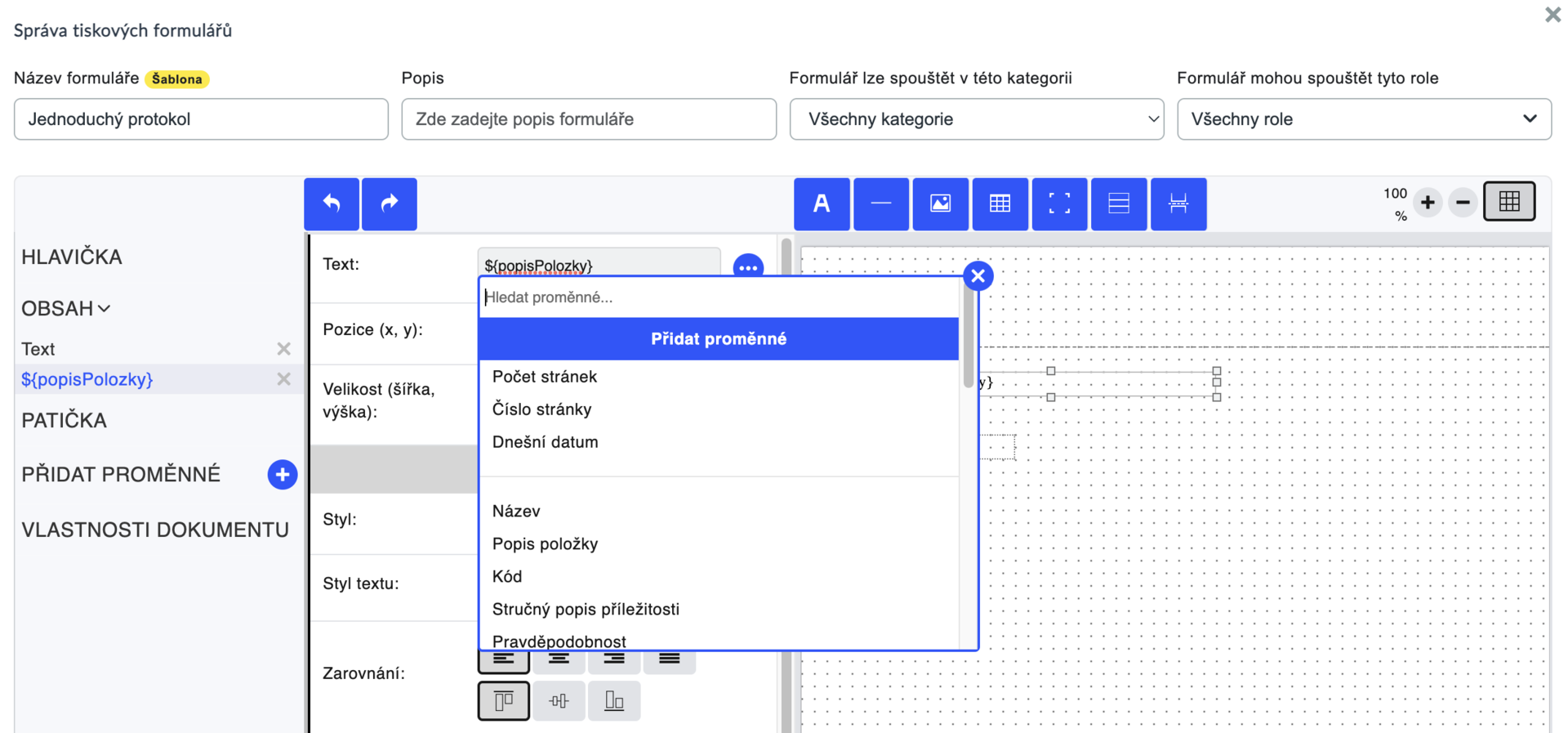Add a text element with the A tool
The height and width of the screenshot is (733, 1568).
[x=822, y=203]
